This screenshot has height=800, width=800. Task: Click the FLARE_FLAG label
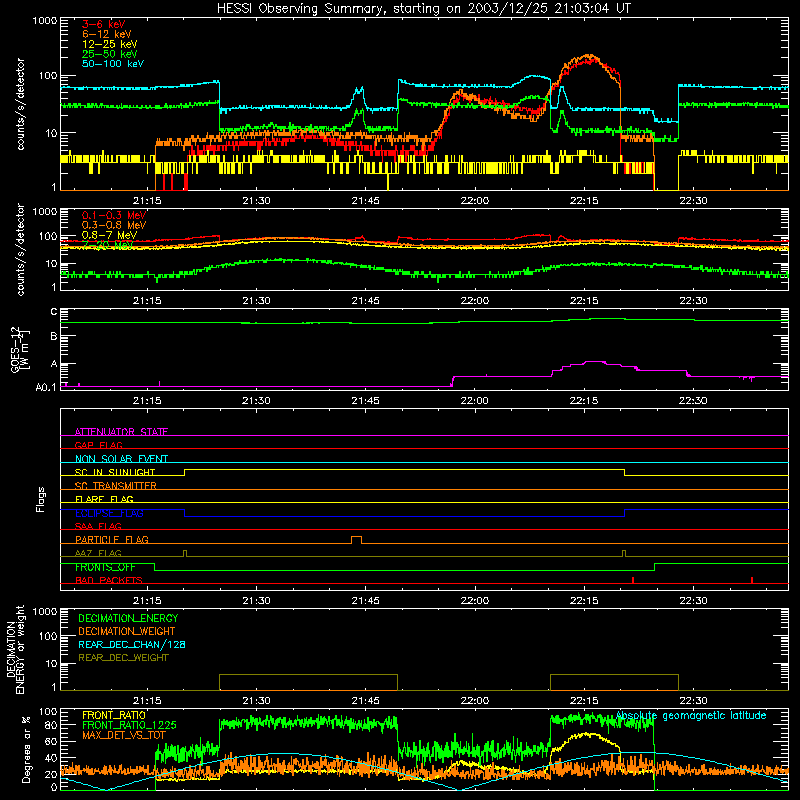click(104, 499)
